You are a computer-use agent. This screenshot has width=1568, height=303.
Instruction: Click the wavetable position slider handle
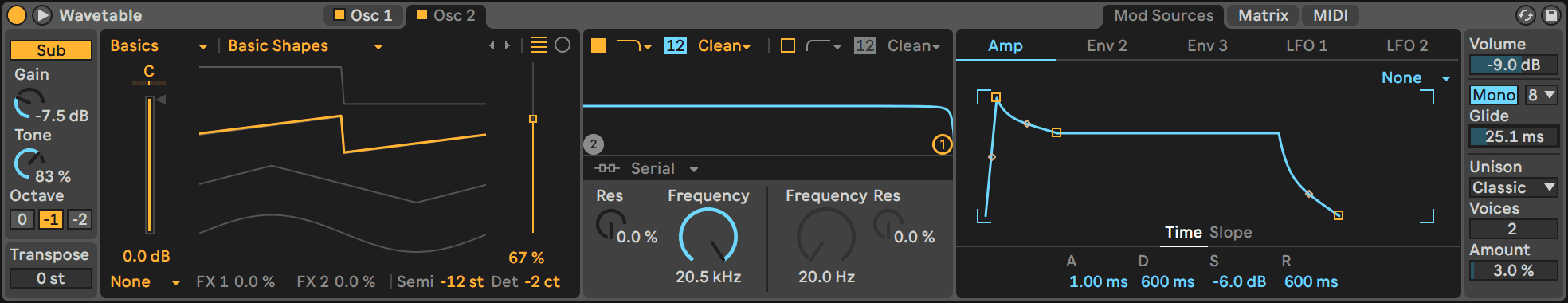click(533, 119)
